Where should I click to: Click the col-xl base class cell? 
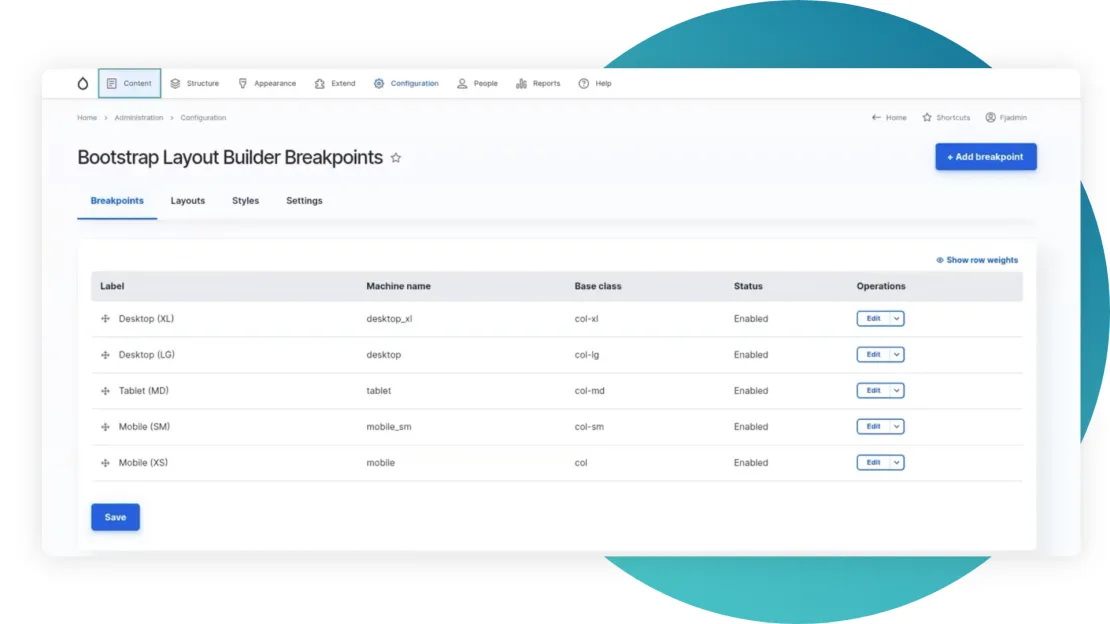pyautogui.click(x=586, y=319)
